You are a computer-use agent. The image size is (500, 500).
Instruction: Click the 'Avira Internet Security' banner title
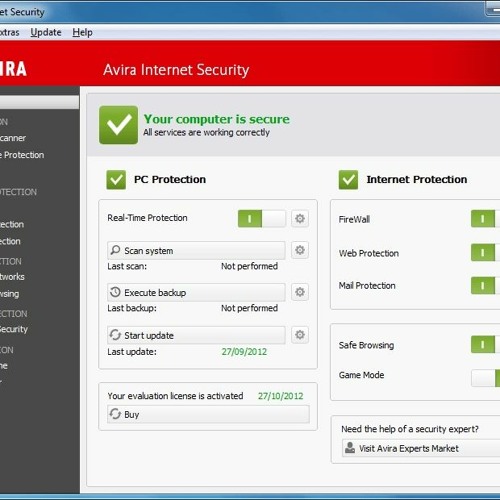click(176, 70)
